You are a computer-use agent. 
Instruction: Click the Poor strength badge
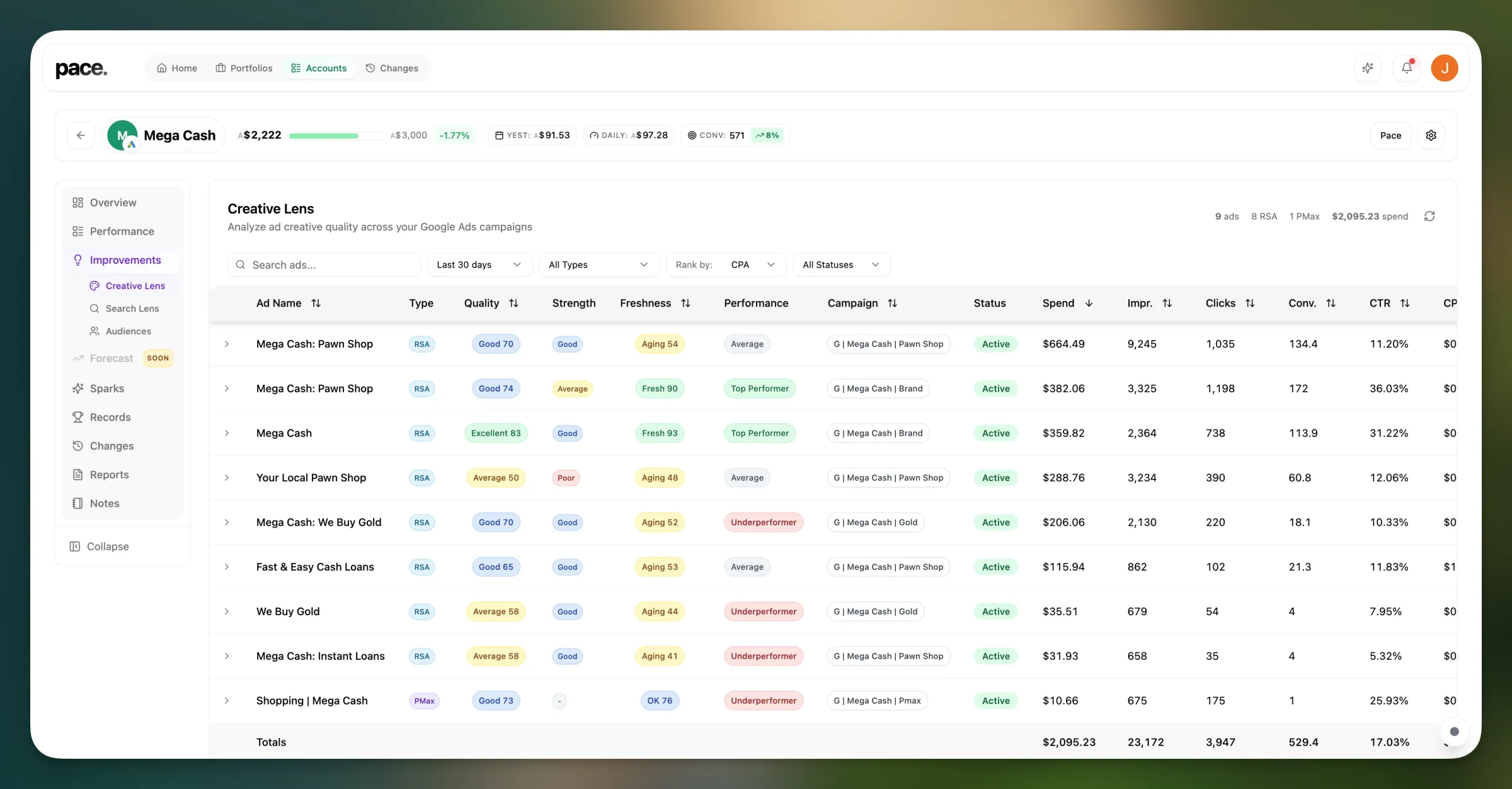coord(566,478)
